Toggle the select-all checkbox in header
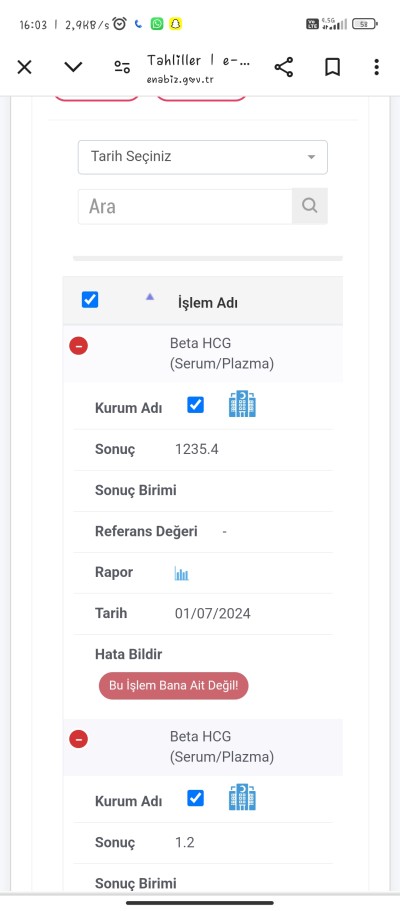Image resolution: width=400 pixels, height=911 pixels. 90,300
